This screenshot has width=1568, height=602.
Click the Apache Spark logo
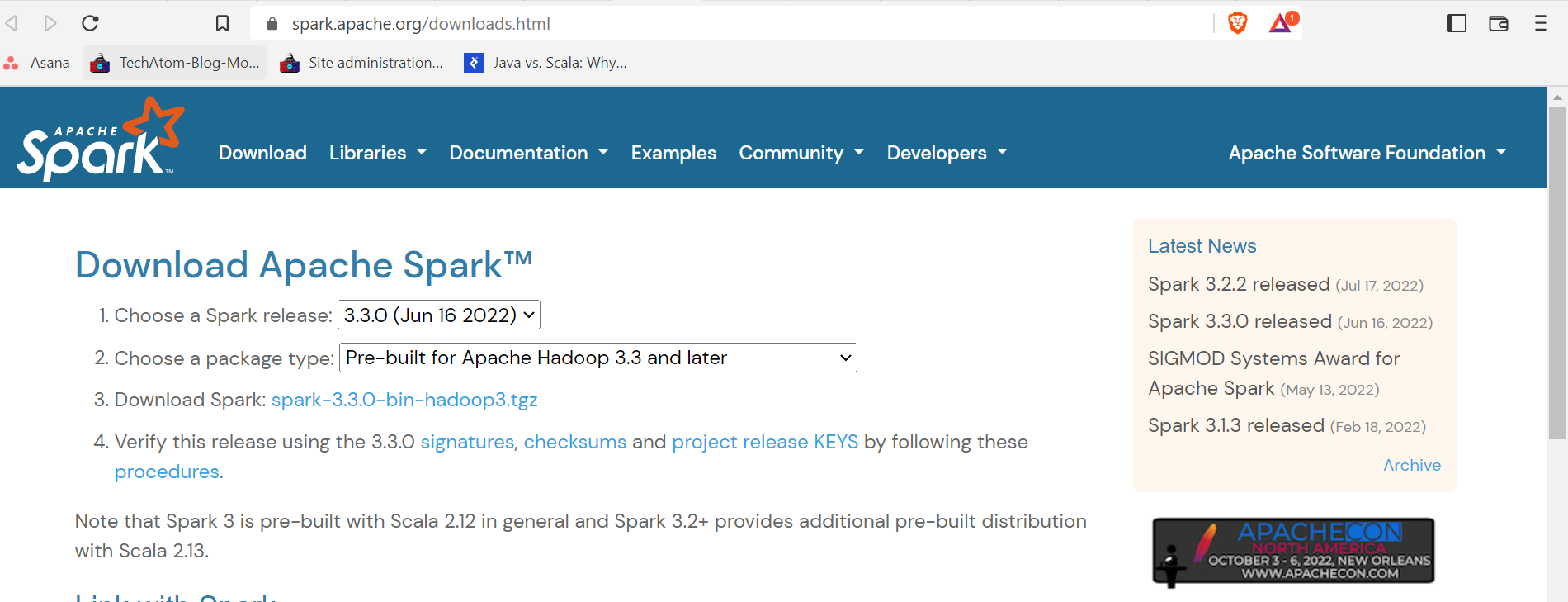[x=100, y=139]
